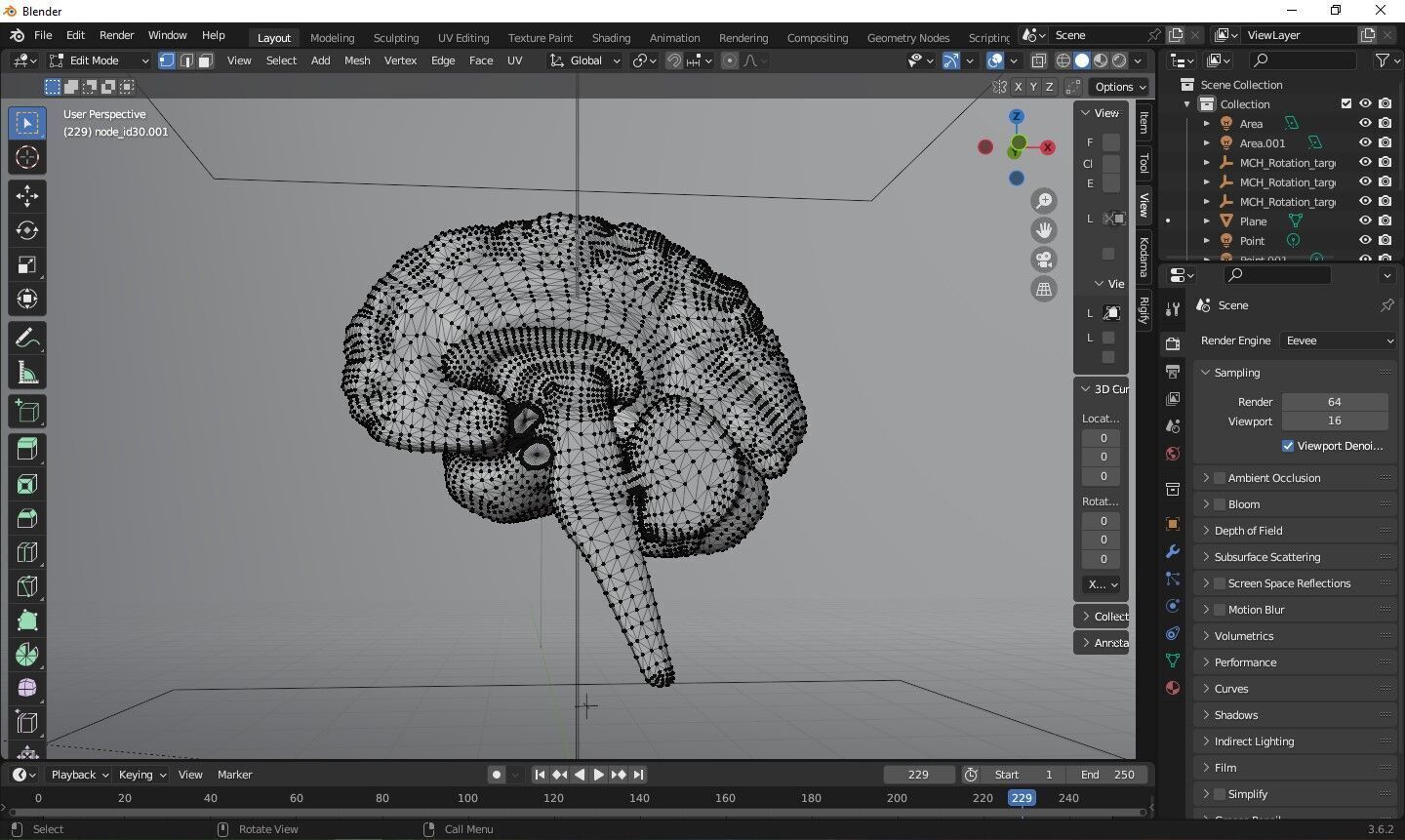Image resolution: width=1405 pixels, height=840 pixels.
Task: Switch orthographic/perspective grid icon
Action: 1044,289
